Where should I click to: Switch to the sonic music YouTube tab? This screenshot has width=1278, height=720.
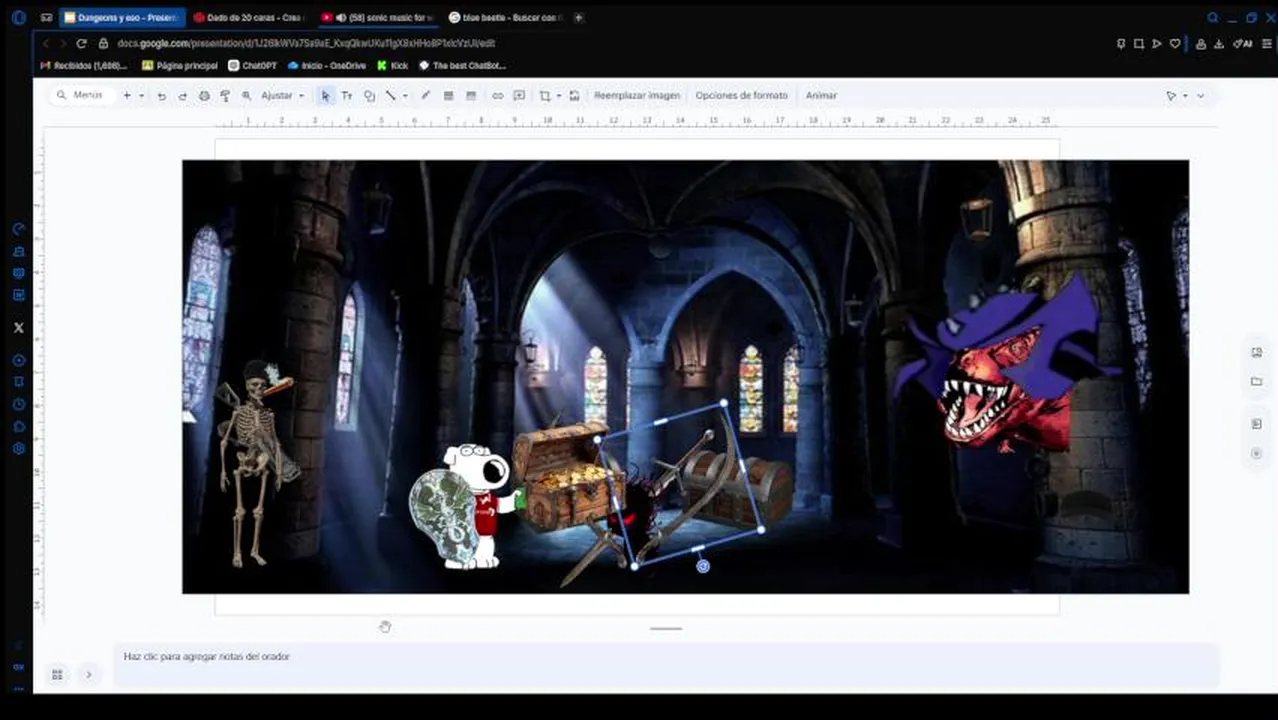click(378, 18)
